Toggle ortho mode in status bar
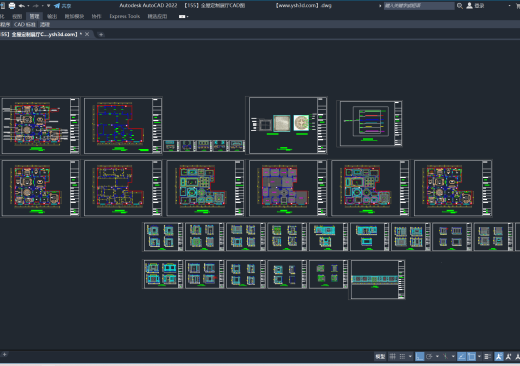The height and width of the screenshot is (366, 520). pyautogui.click(x=419, y=357)
